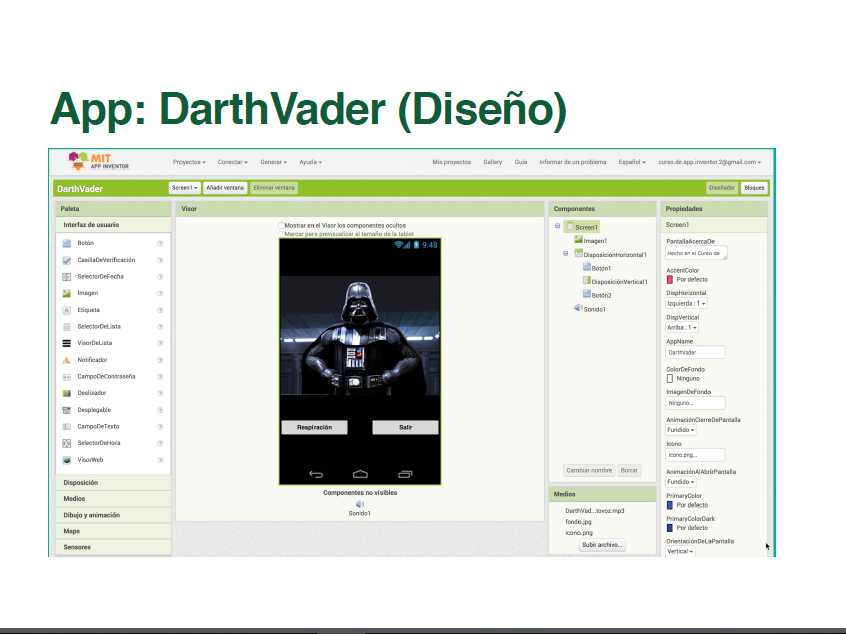Viewport: 846px width, 634px height.
Task: Open the Proyectos menu
Action: pyautogui.click(x=189, y=162)
